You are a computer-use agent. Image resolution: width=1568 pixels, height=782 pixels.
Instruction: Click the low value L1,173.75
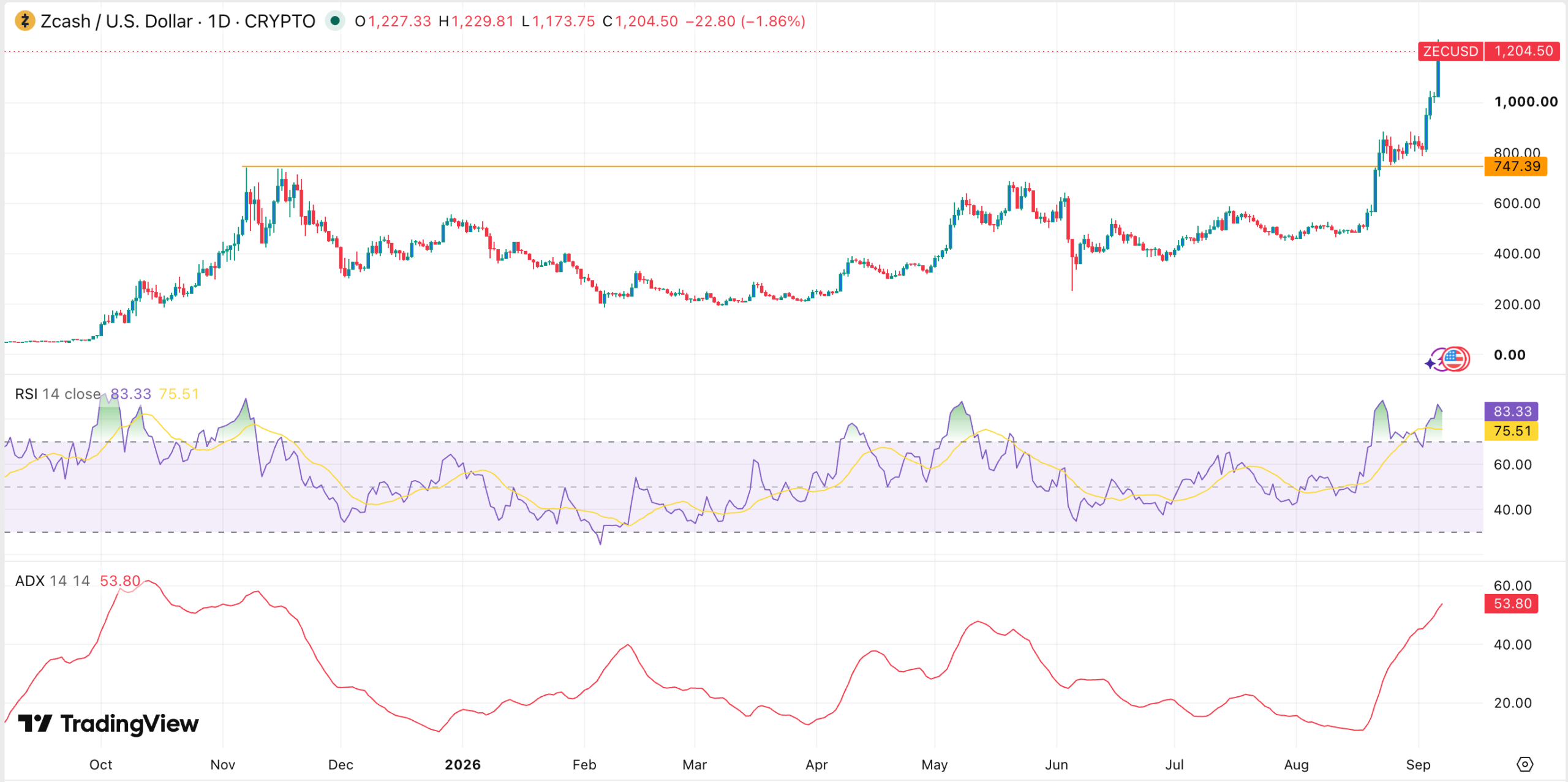[x=558, y=21]
